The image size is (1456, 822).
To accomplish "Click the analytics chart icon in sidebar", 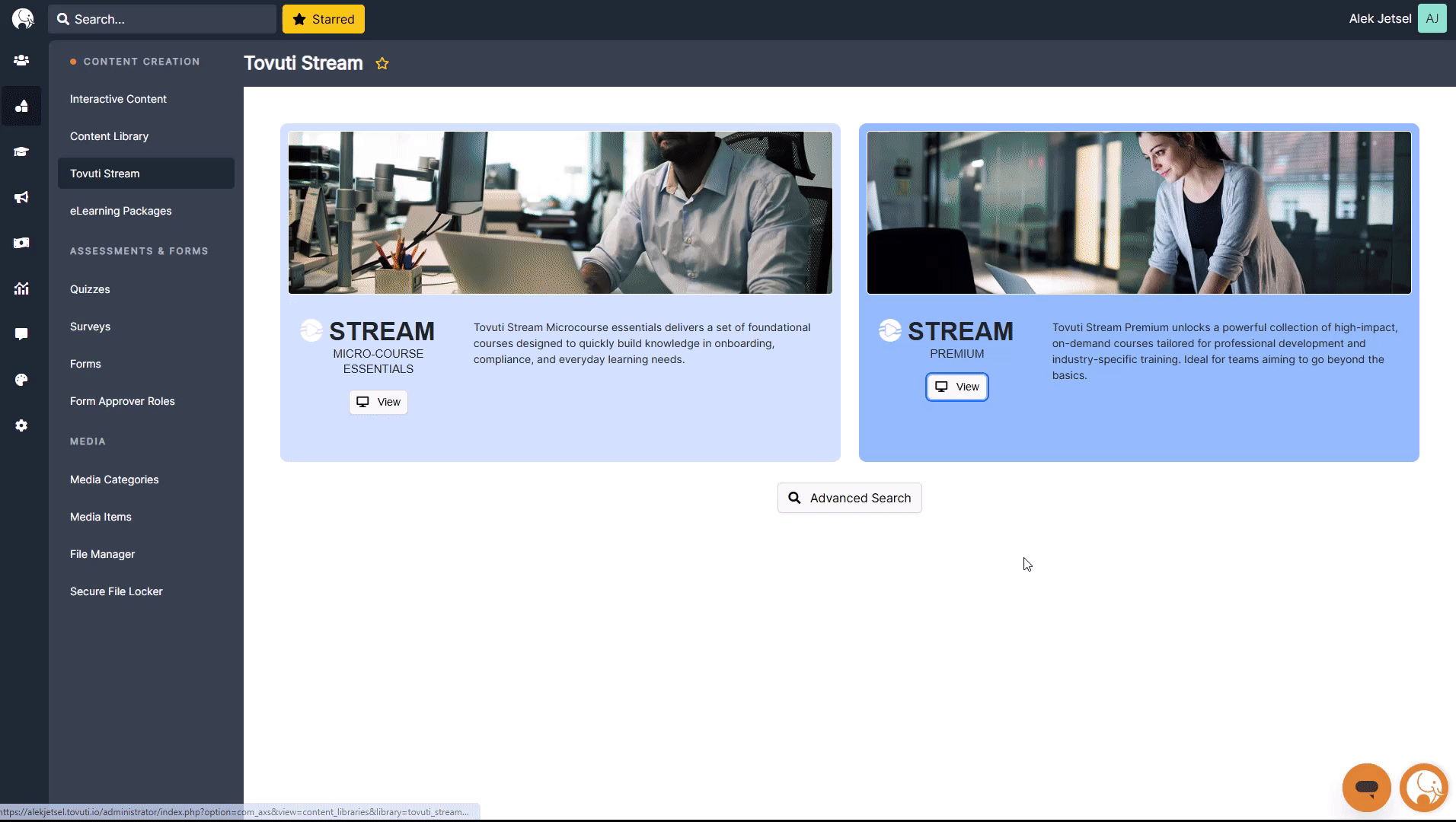I will click(21, 288).
